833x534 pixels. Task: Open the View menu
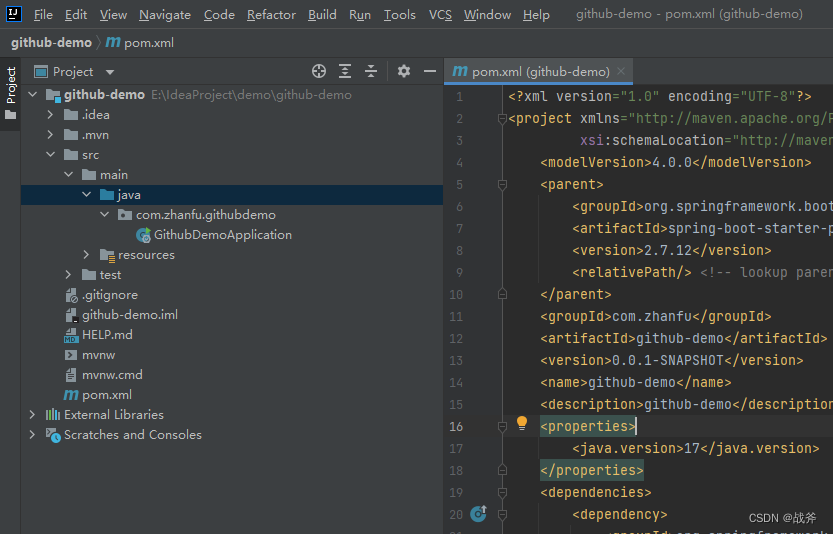point(113,15)
